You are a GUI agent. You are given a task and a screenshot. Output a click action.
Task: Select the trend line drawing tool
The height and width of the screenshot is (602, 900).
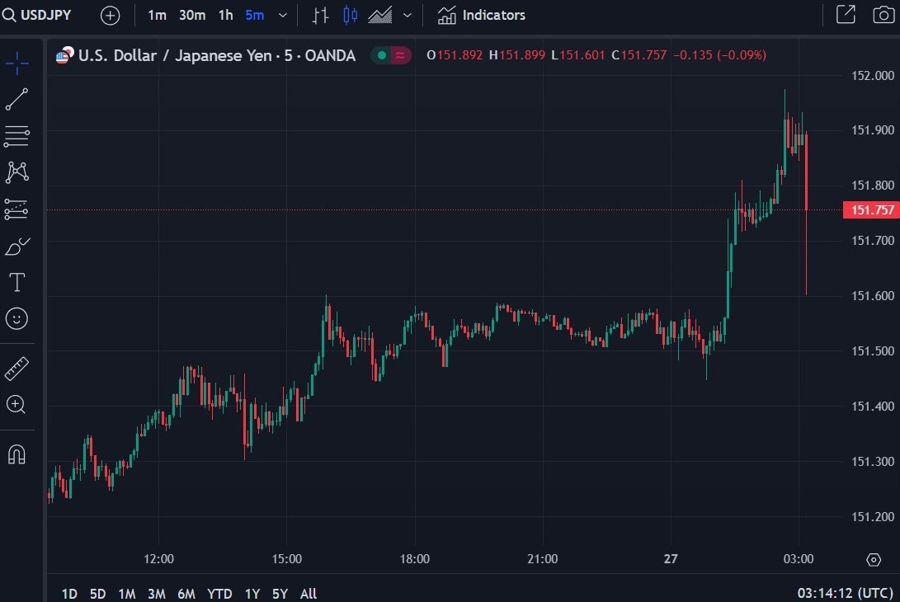tap(17, 99)
